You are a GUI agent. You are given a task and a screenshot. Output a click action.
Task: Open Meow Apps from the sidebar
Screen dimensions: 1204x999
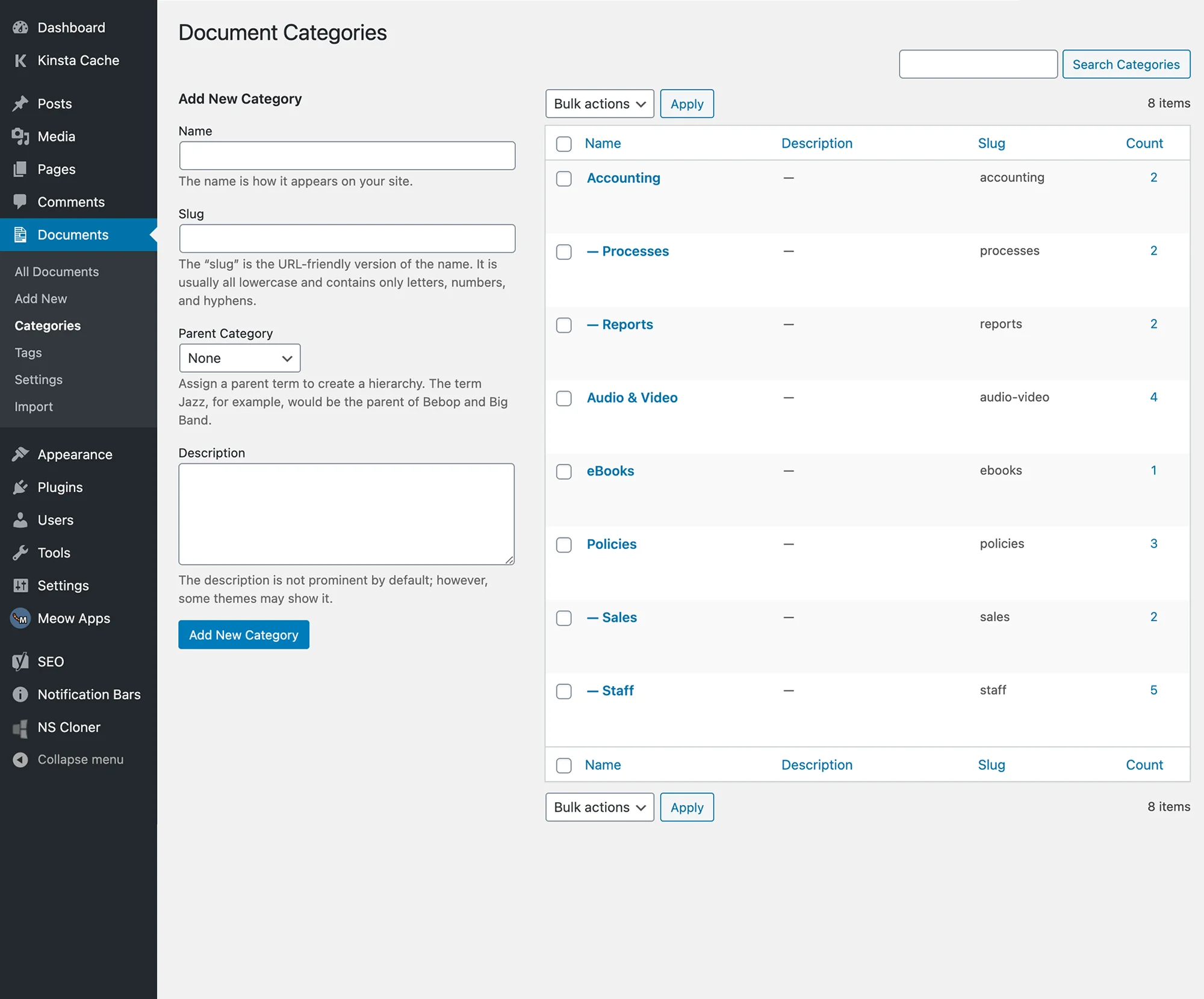(x=73, y=618)
